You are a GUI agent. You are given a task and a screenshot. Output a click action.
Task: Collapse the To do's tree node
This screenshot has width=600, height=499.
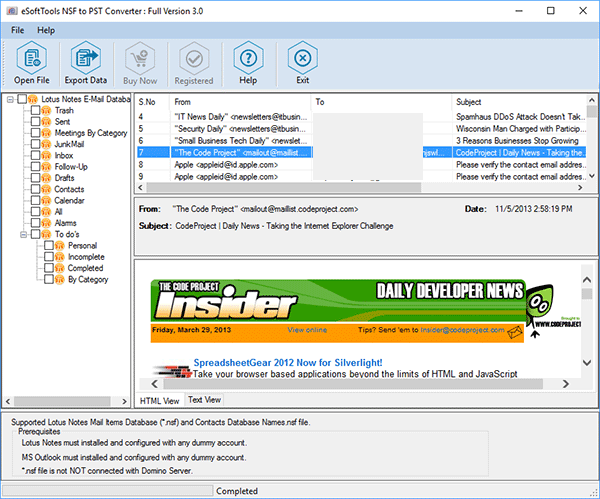coord(23,234)
